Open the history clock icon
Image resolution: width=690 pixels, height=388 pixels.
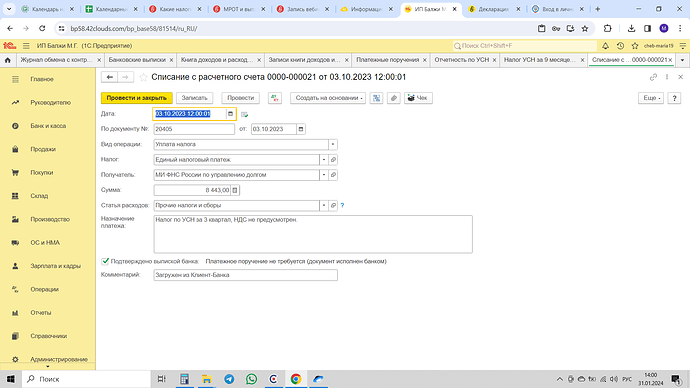(x=620, y=46)
